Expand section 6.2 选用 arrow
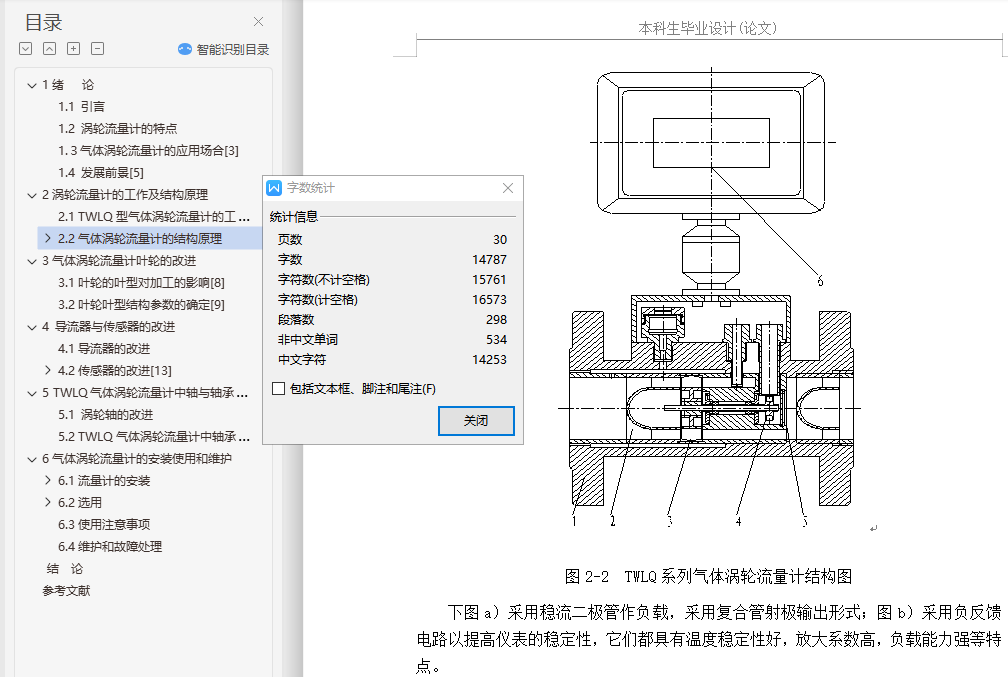This screenshot has width=1008, height=677. click(x=48, y=502)
